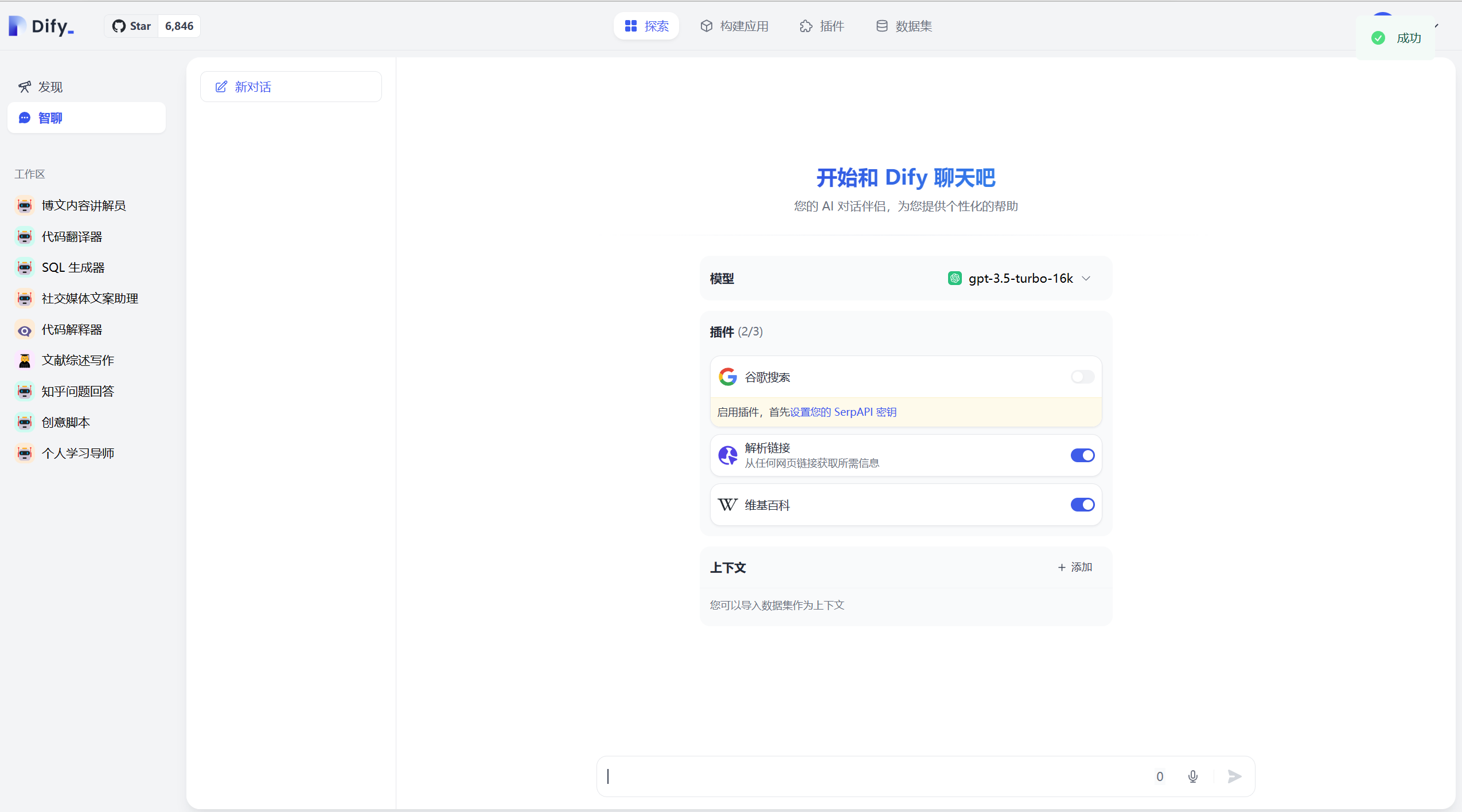The width and height of the screenshot is (1462, 812).
Task: Toggle the 谷歌搜索 plugin switch
Action: tap(1082, 377)
